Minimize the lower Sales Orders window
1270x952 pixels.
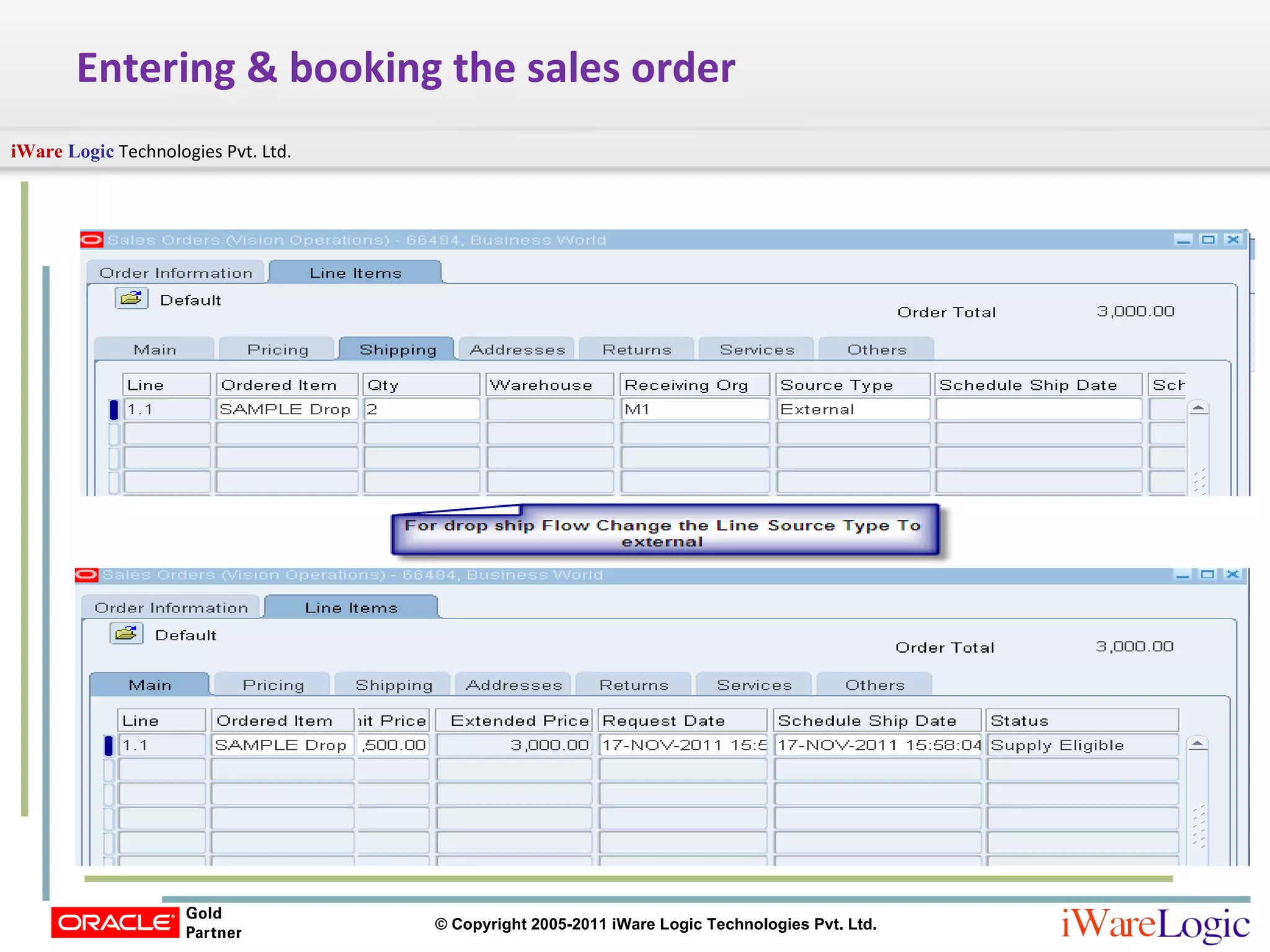[x=1183, y=575]
